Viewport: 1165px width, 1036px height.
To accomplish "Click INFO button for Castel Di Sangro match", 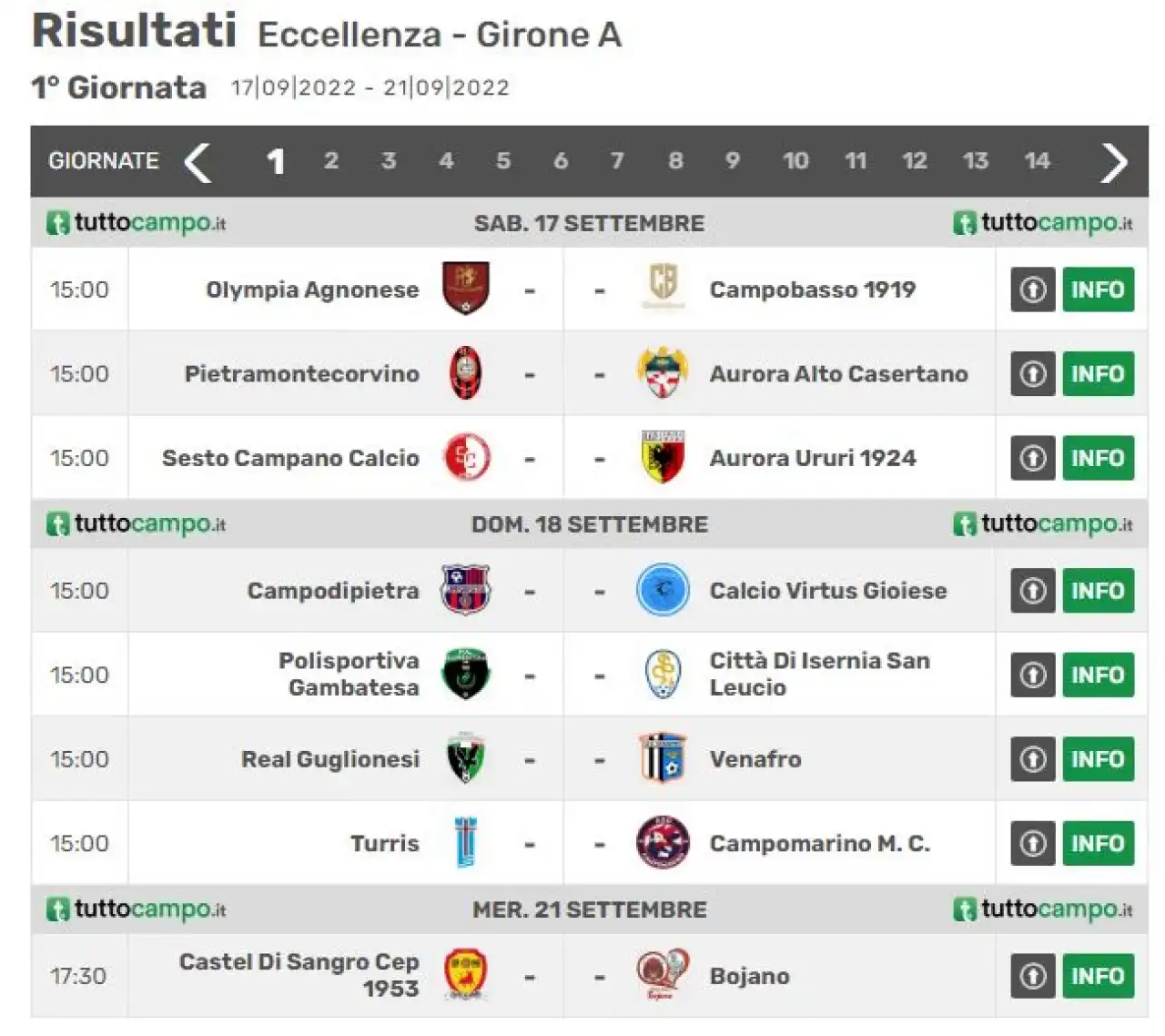I will pyautogui.click(x=1098, y=975).
